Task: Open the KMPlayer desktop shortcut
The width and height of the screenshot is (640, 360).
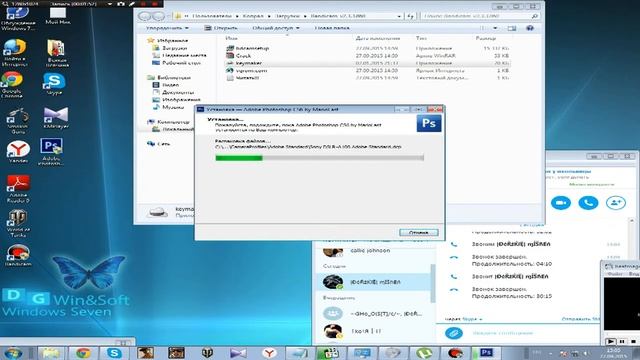Action: point(56,118)
